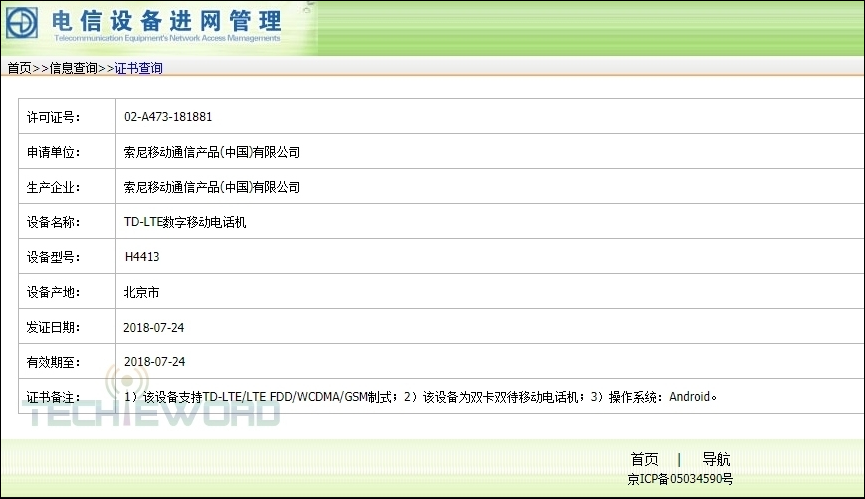
Task: Open the footer 导航 link
Action: (x=716, y=460)
